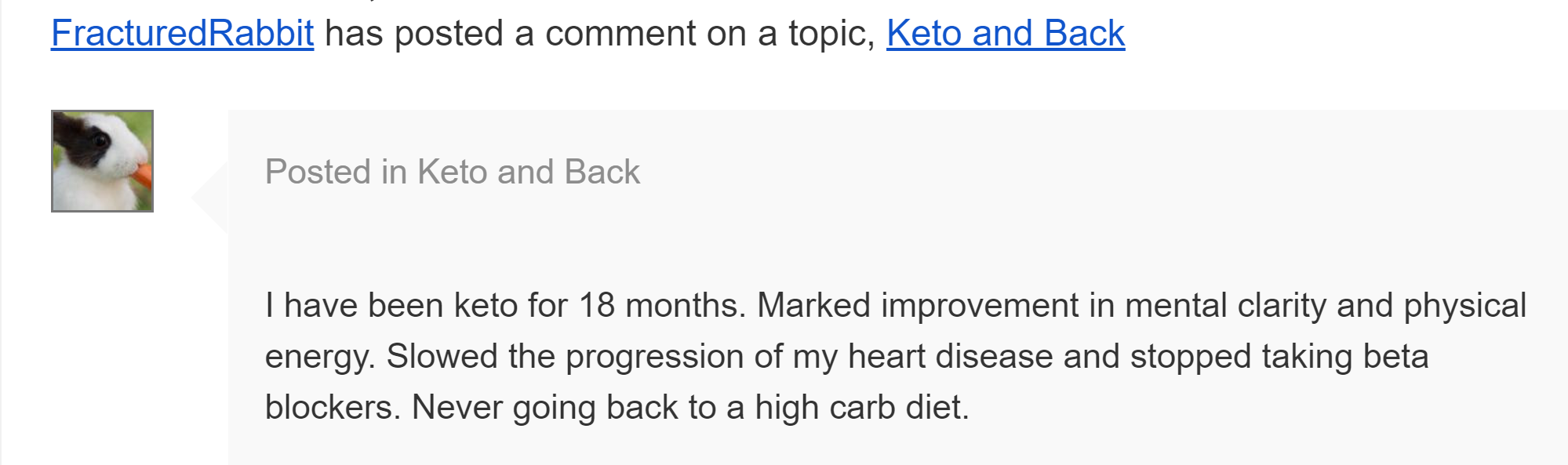1568x465 pixels.
Task: Open the Keto and Back topic link
Action: pos(1006,34)
